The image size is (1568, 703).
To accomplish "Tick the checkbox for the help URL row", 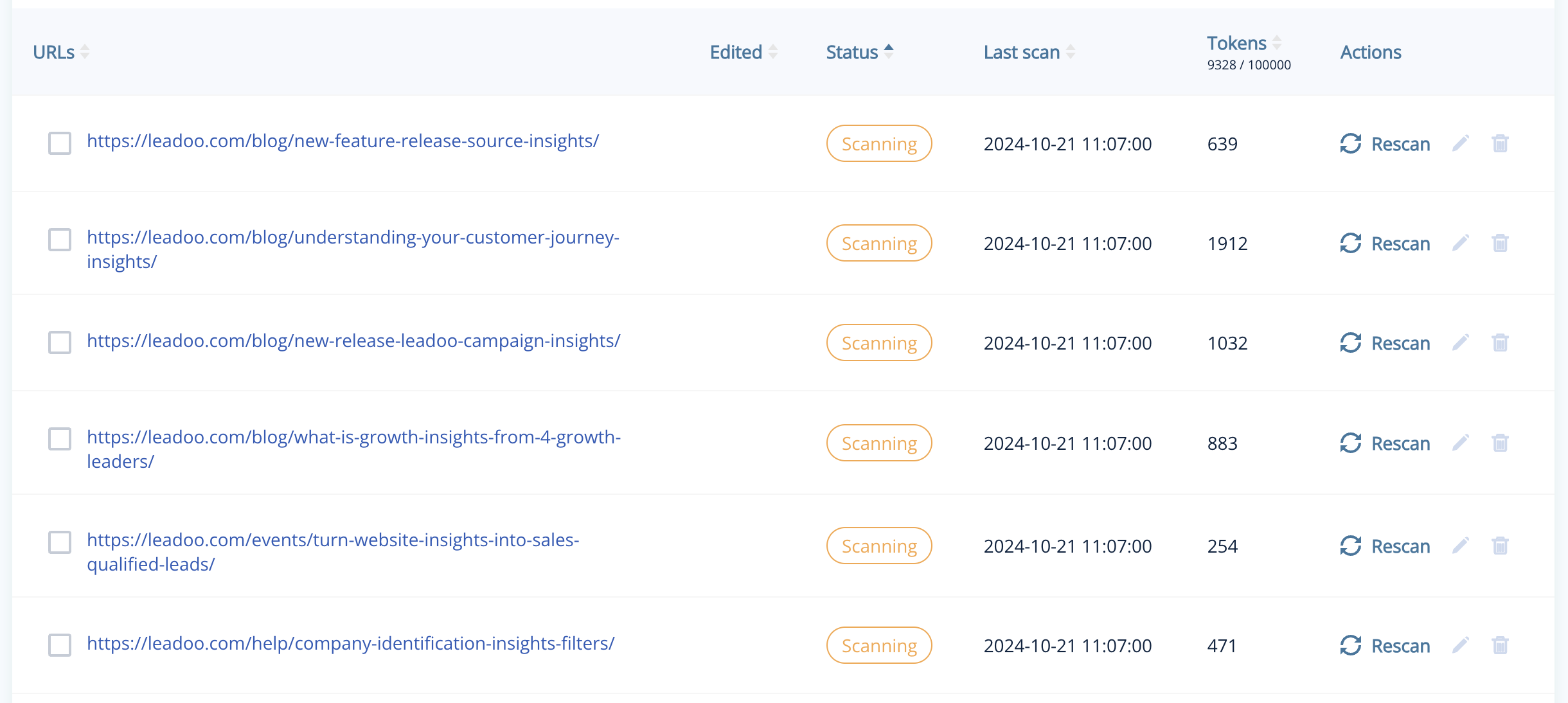I will tap(60, 645).
